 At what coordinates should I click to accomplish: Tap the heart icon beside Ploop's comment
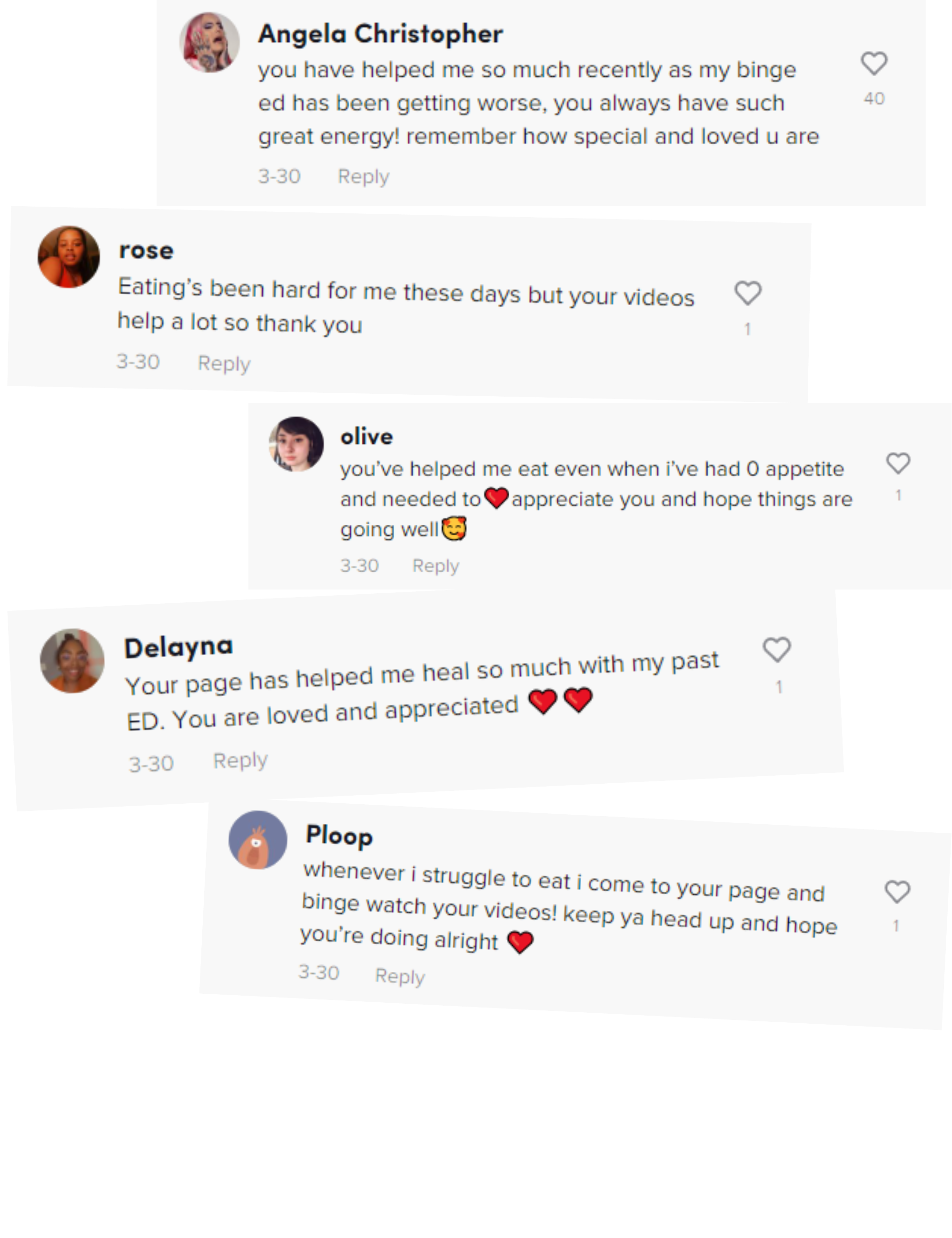898,892
